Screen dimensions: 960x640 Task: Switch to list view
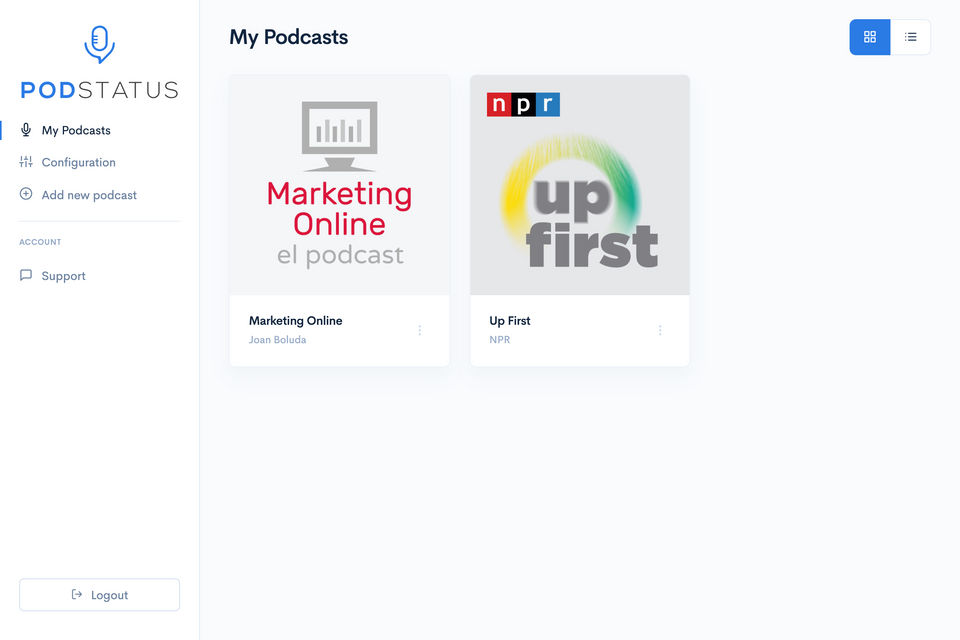[910, 37]
